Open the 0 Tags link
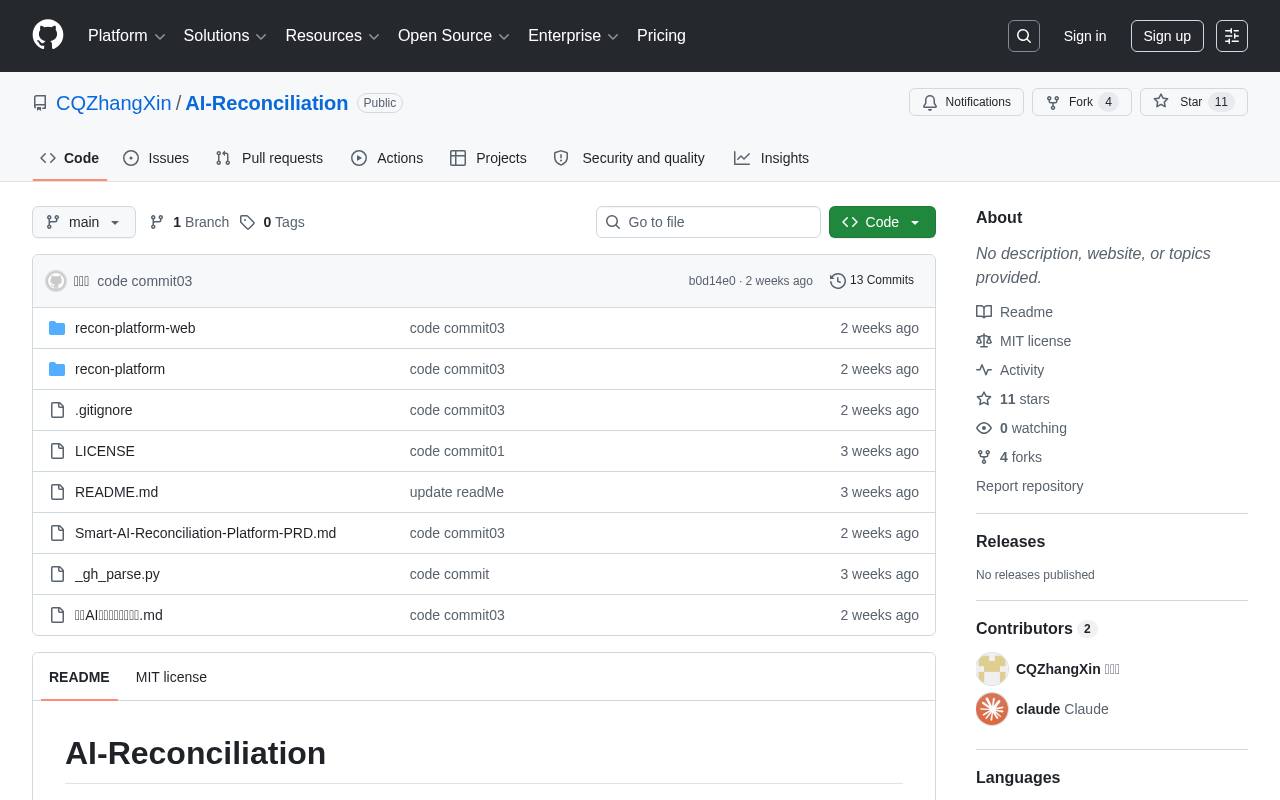This screenshot has width=1280, height=800. coord(272,222)
